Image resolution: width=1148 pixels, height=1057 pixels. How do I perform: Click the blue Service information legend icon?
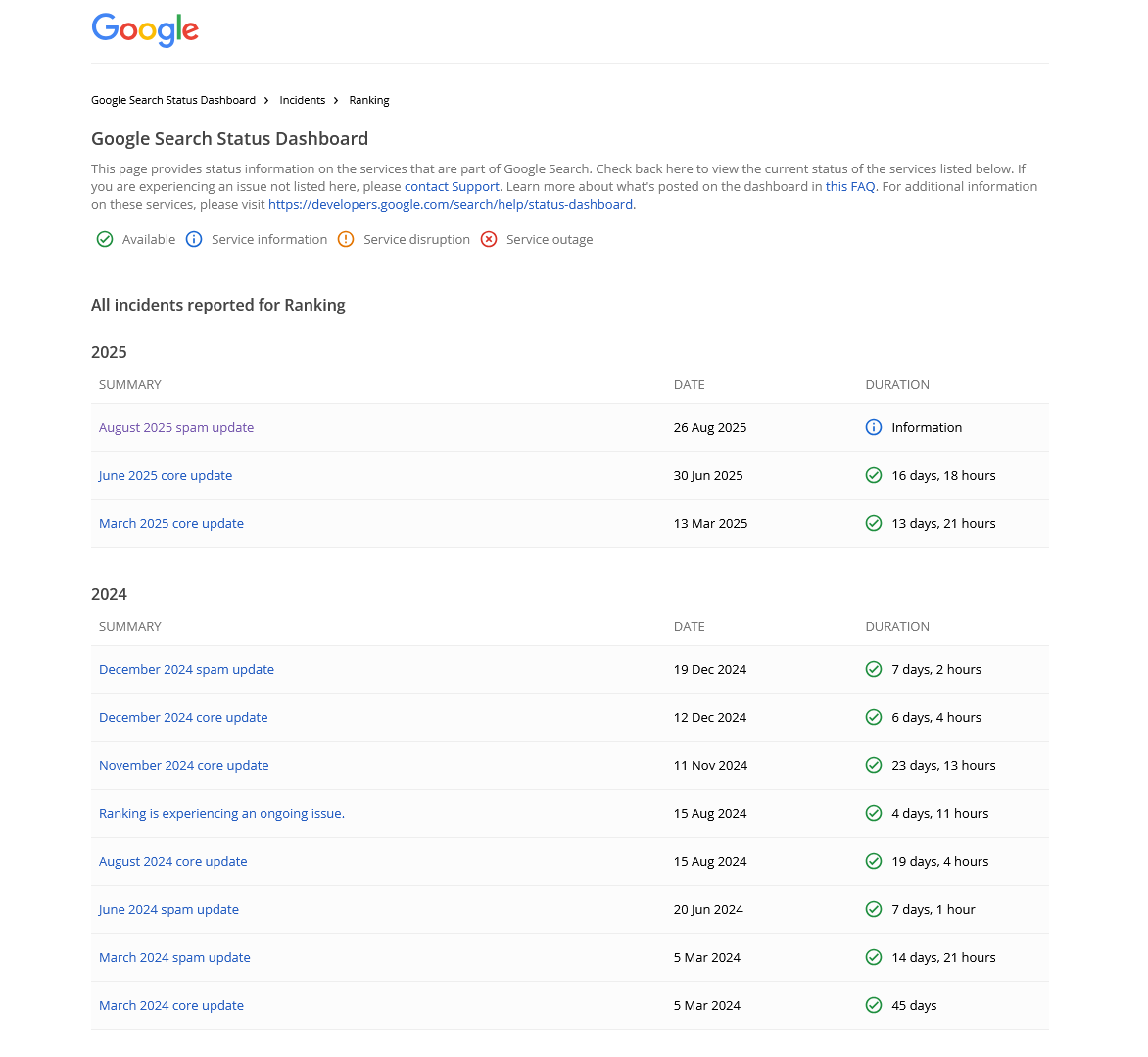[194, 239]
